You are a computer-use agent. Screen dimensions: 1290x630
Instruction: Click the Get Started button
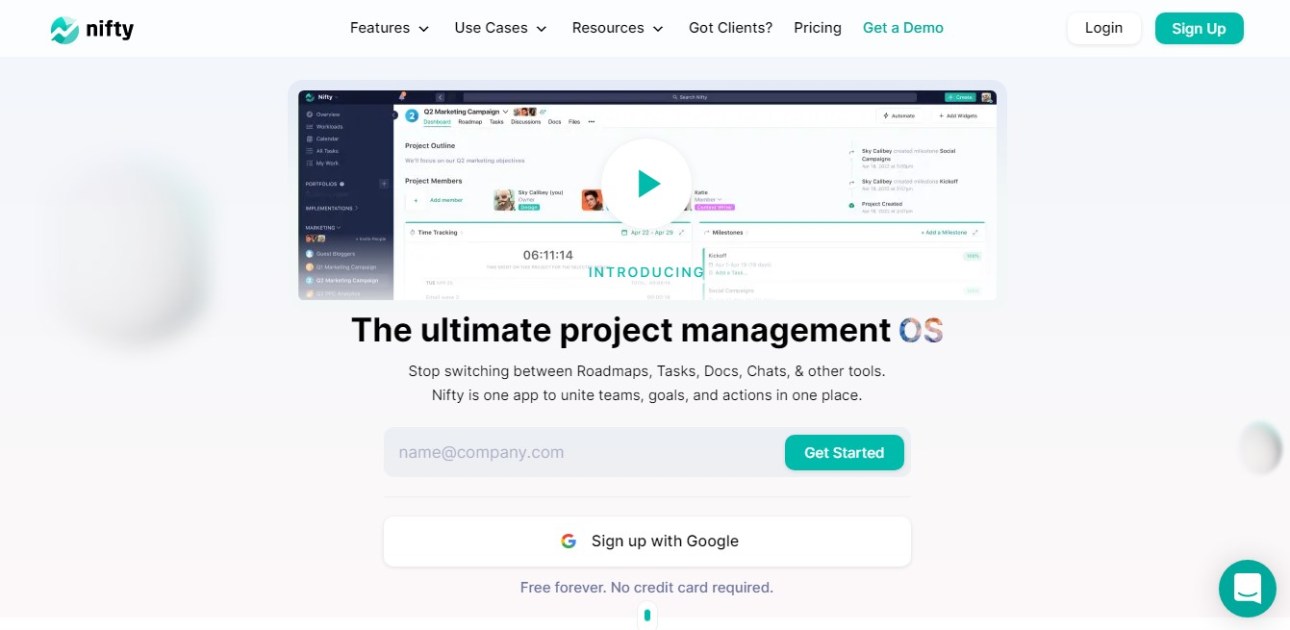844,452
